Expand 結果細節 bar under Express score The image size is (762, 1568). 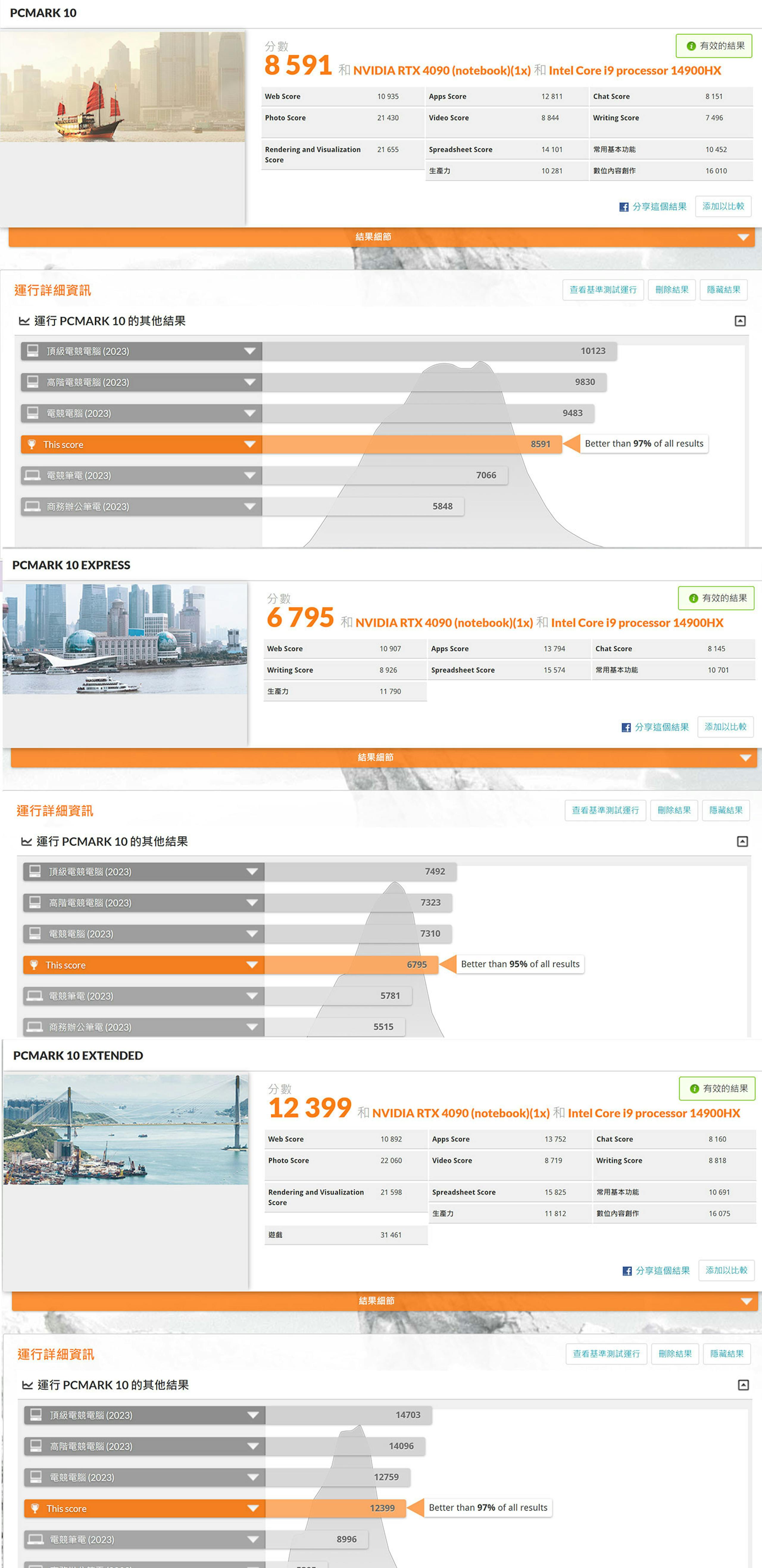[x=384, y=757]
